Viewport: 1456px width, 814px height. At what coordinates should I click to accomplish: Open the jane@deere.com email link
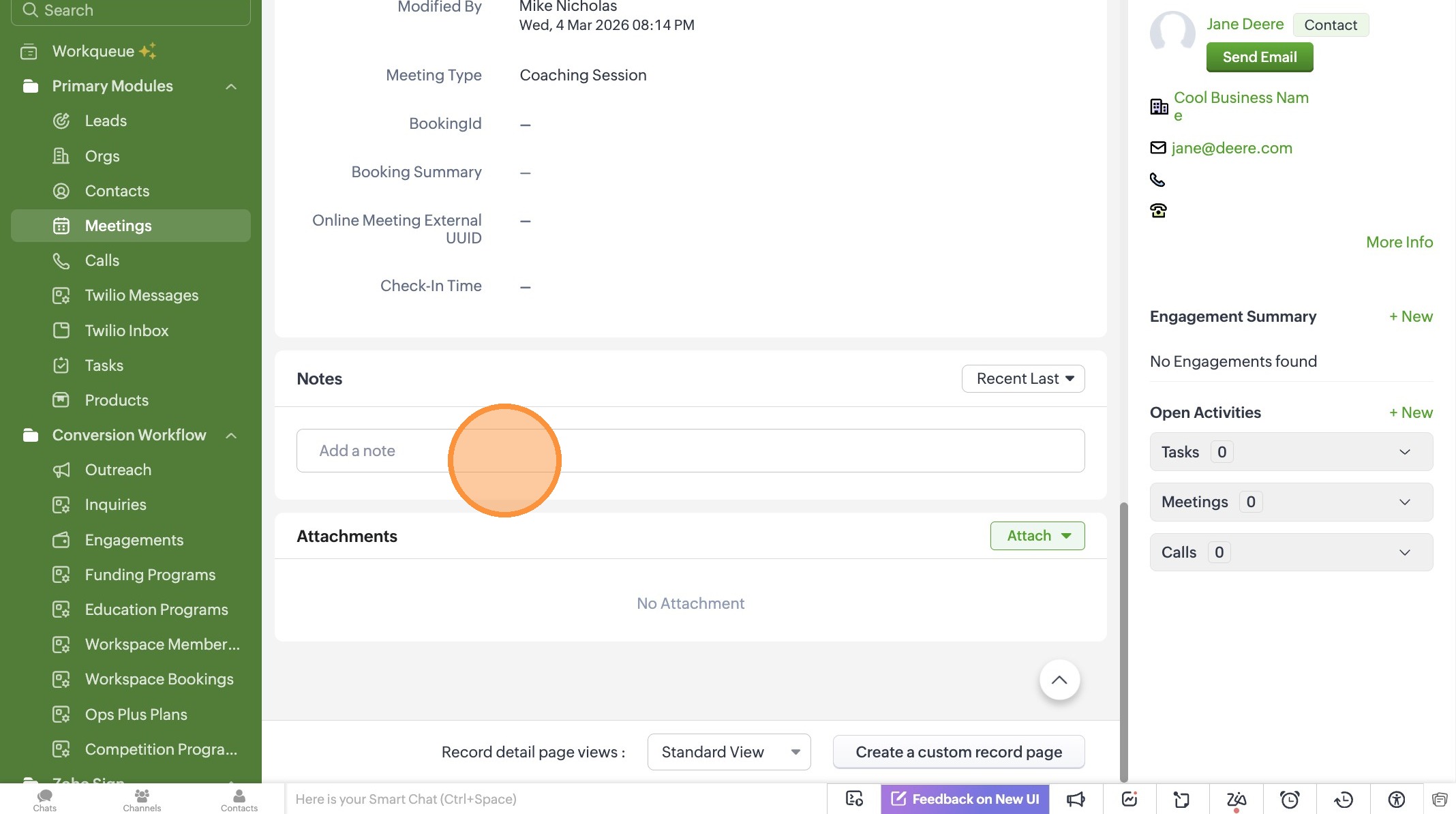pos(1231,148)
